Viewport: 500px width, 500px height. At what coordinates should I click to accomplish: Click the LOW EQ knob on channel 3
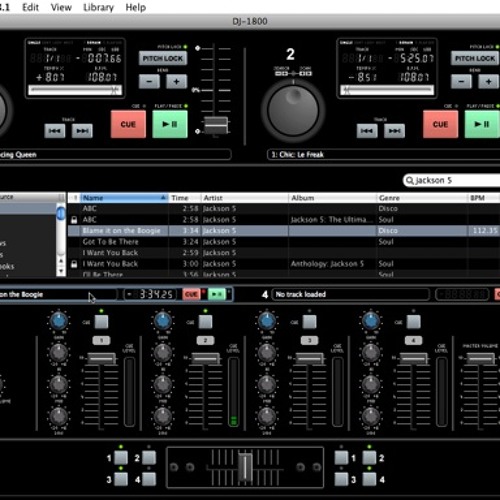tap(267, 416)
